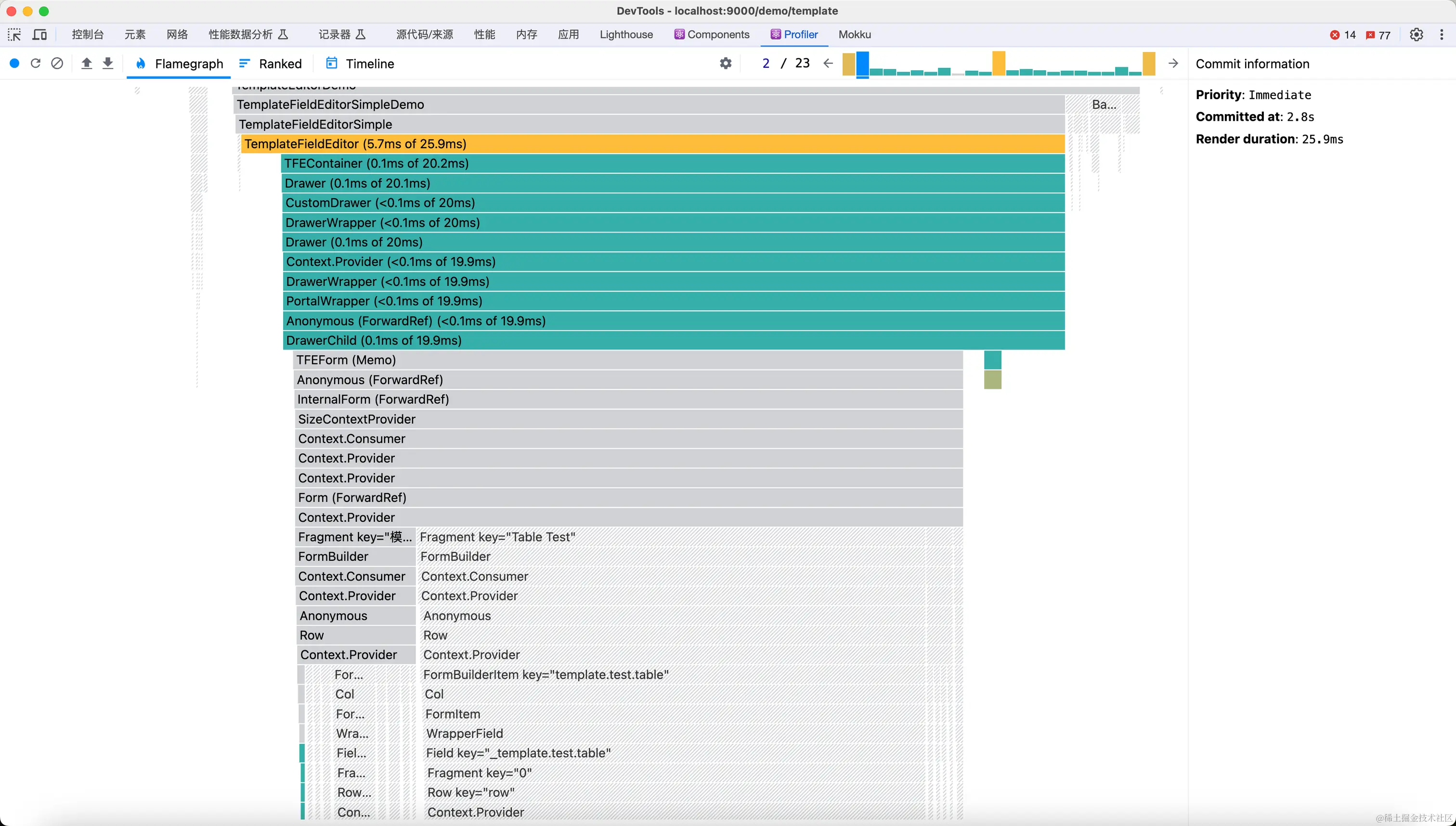Select FormBuilderItem key="template.test.table" bar
This screenshot has width=1456, height=826.
tap(673, 674)
